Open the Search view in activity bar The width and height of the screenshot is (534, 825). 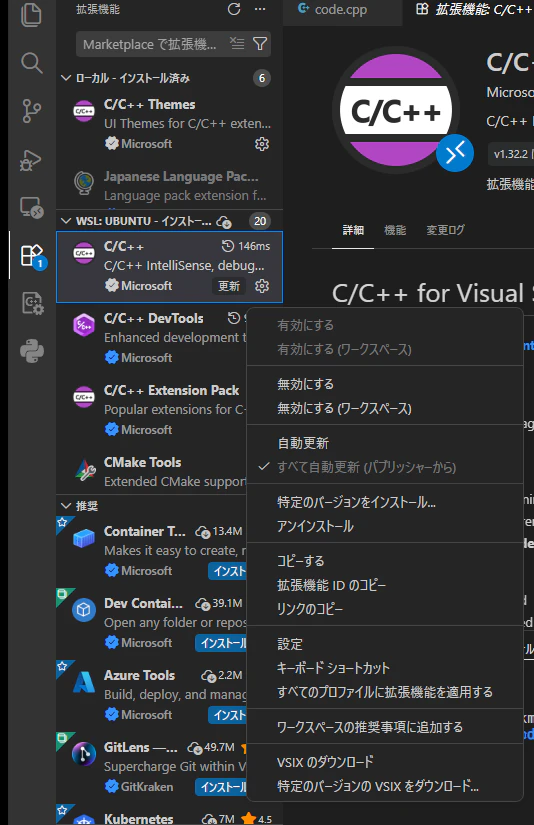32,63
